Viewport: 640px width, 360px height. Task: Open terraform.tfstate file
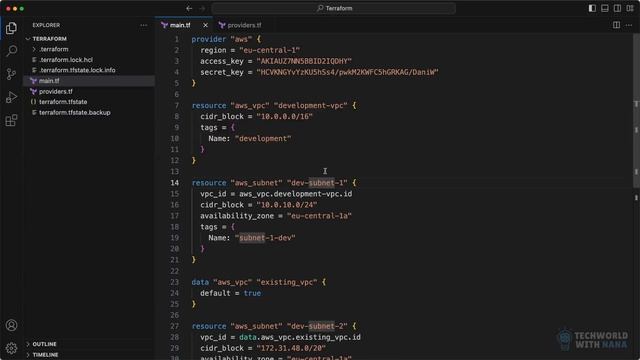tap(63, 102)
